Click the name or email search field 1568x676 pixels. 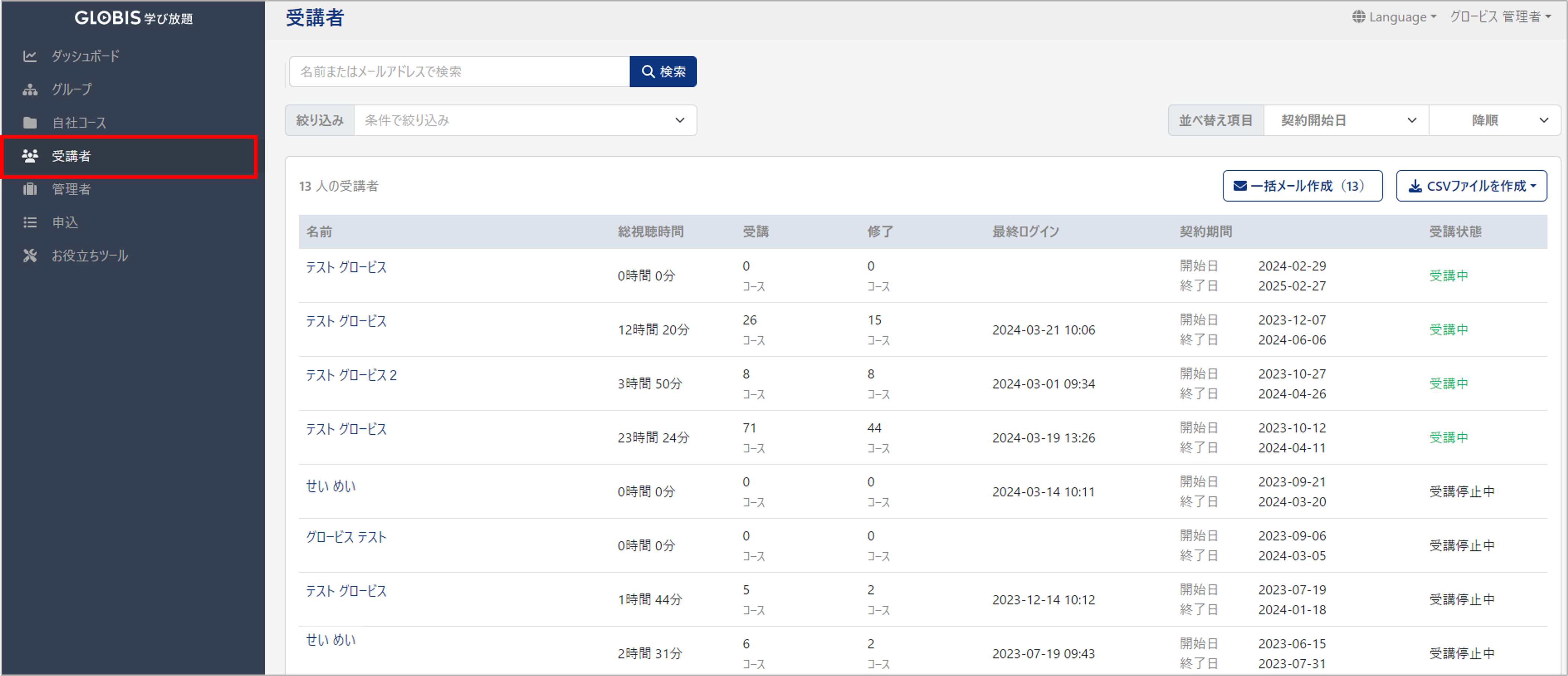click(459, 72)
